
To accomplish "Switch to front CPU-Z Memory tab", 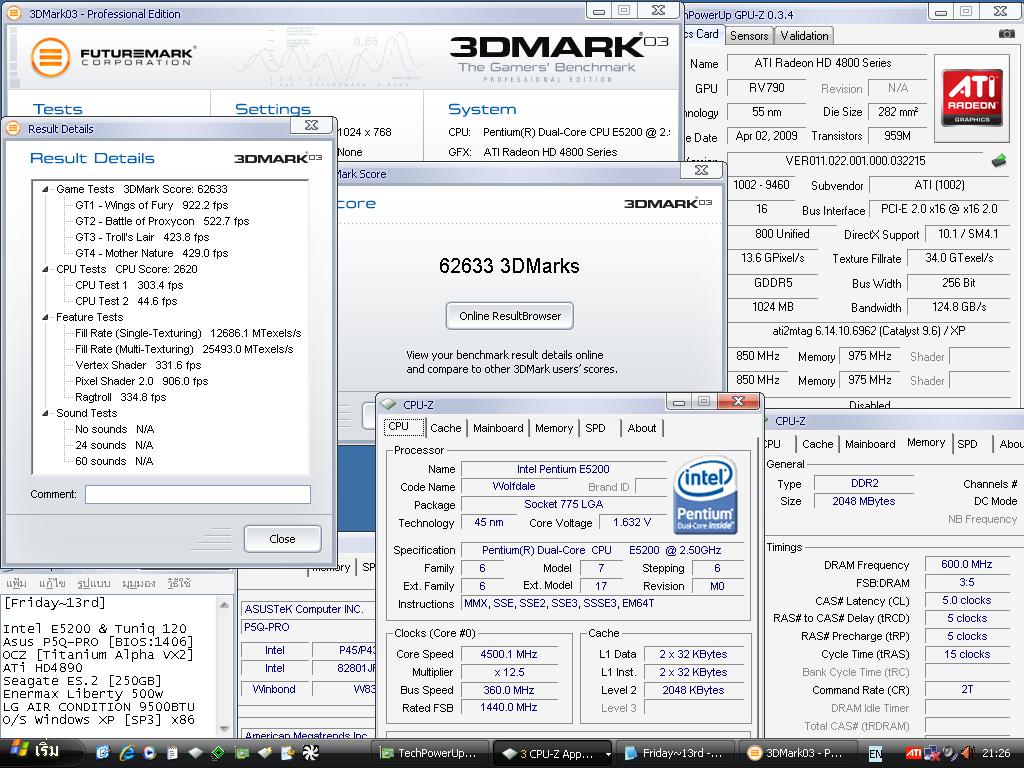I will coord(554,428).
